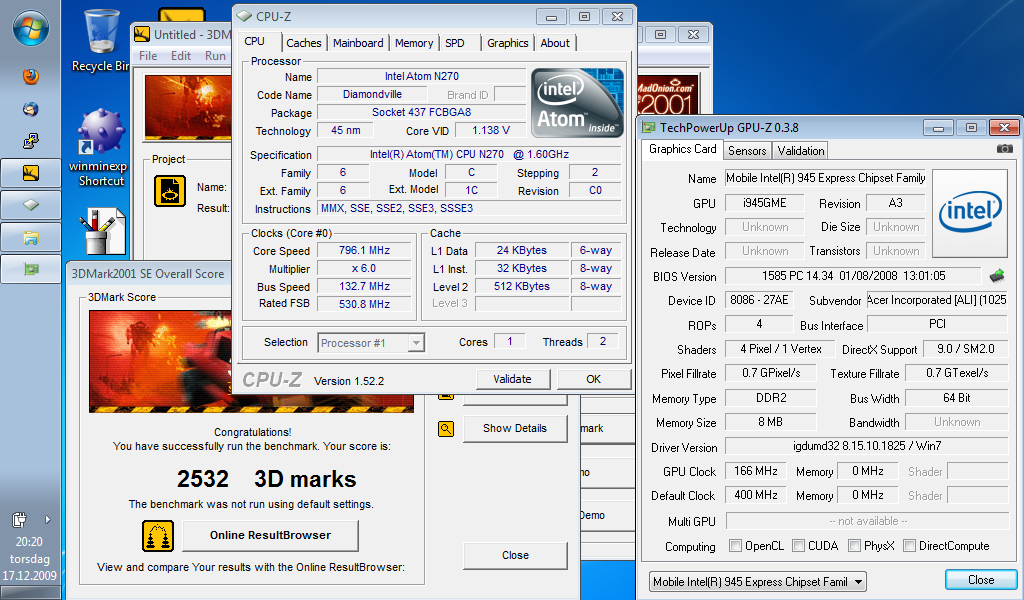This screenshot has height=600, width=1024.
Task: Click the Intel Atom logo in CPU-Z
Action: 577,103
